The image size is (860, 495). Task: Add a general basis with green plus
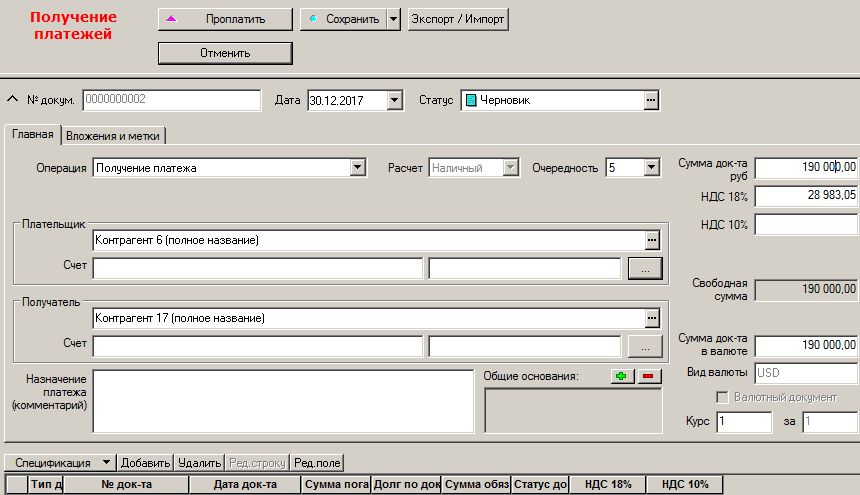622,376
